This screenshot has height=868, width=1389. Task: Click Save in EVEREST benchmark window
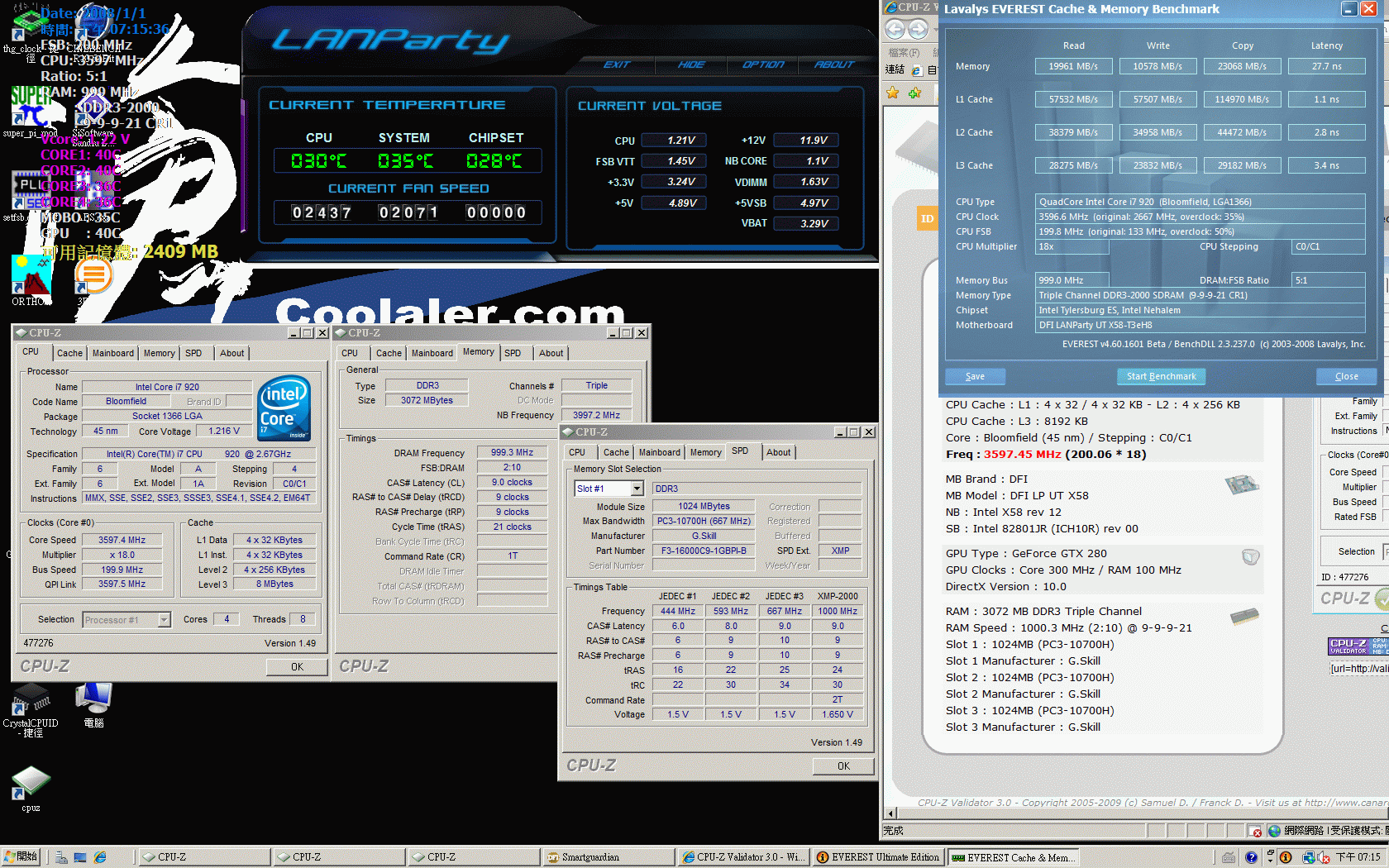975,376
